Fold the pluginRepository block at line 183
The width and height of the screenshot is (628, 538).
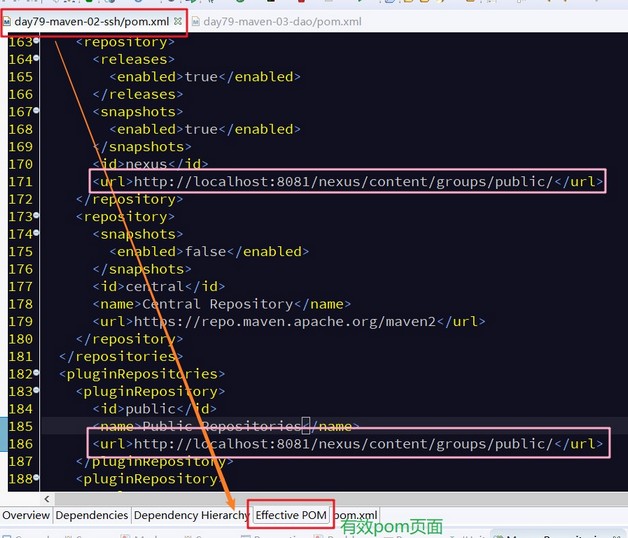(x=36, y=390)
